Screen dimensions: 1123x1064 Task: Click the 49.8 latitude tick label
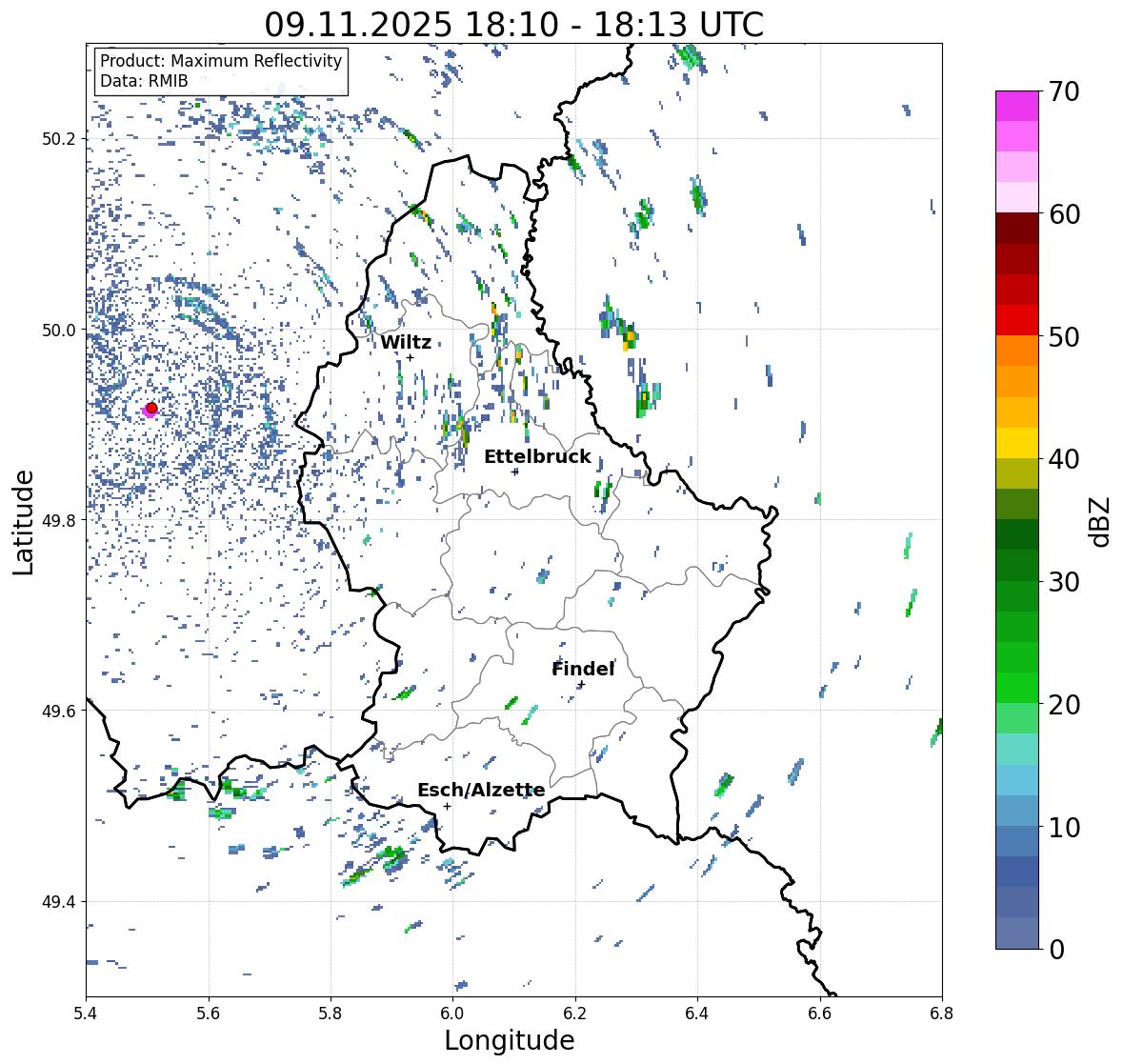point(59,520)
